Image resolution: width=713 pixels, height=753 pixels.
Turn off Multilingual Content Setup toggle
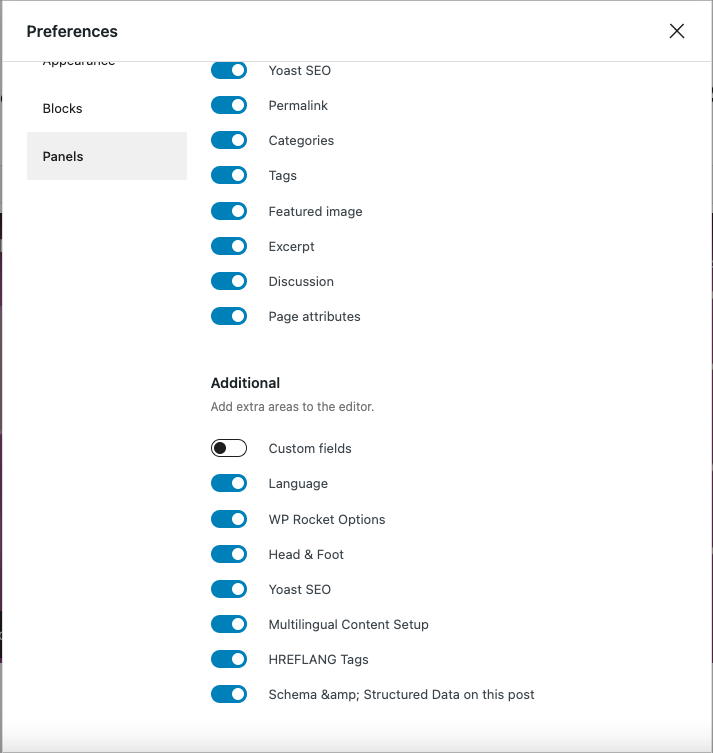point(229,624)
